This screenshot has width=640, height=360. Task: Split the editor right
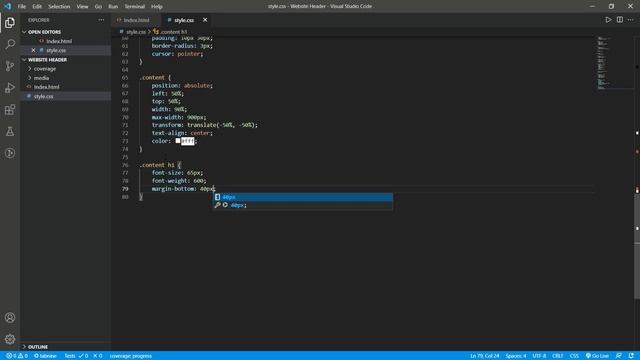click(x=620, y=20)
